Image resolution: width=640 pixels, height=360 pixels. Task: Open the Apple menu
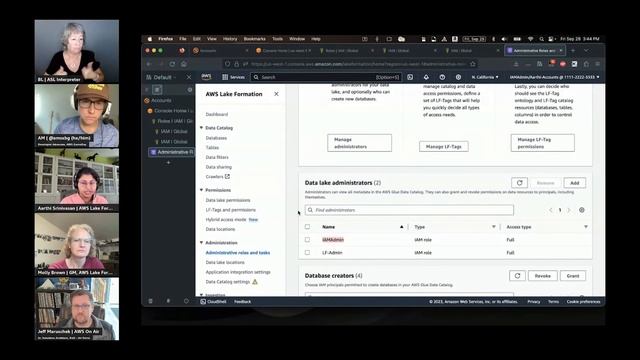(150, 39)
